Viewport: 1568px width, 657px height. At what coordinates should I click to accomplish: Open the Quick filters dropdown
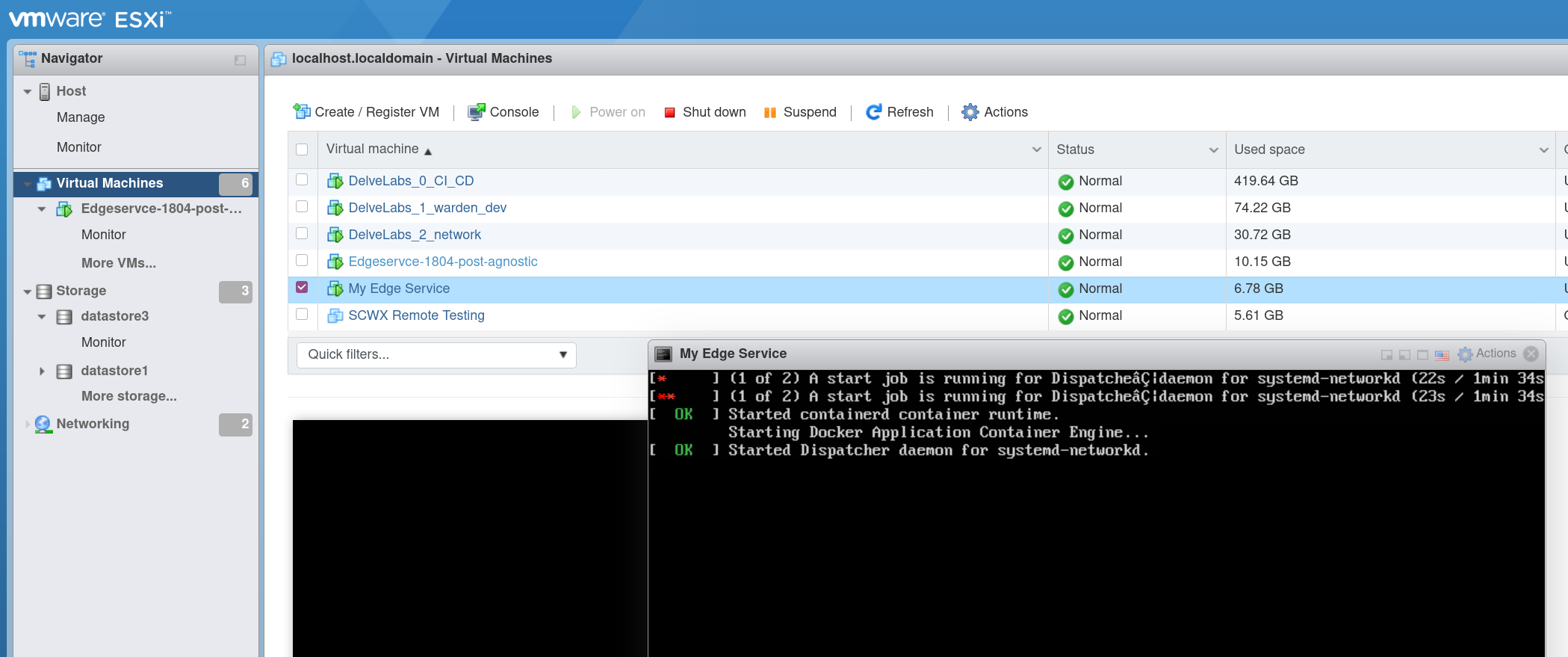436,355
